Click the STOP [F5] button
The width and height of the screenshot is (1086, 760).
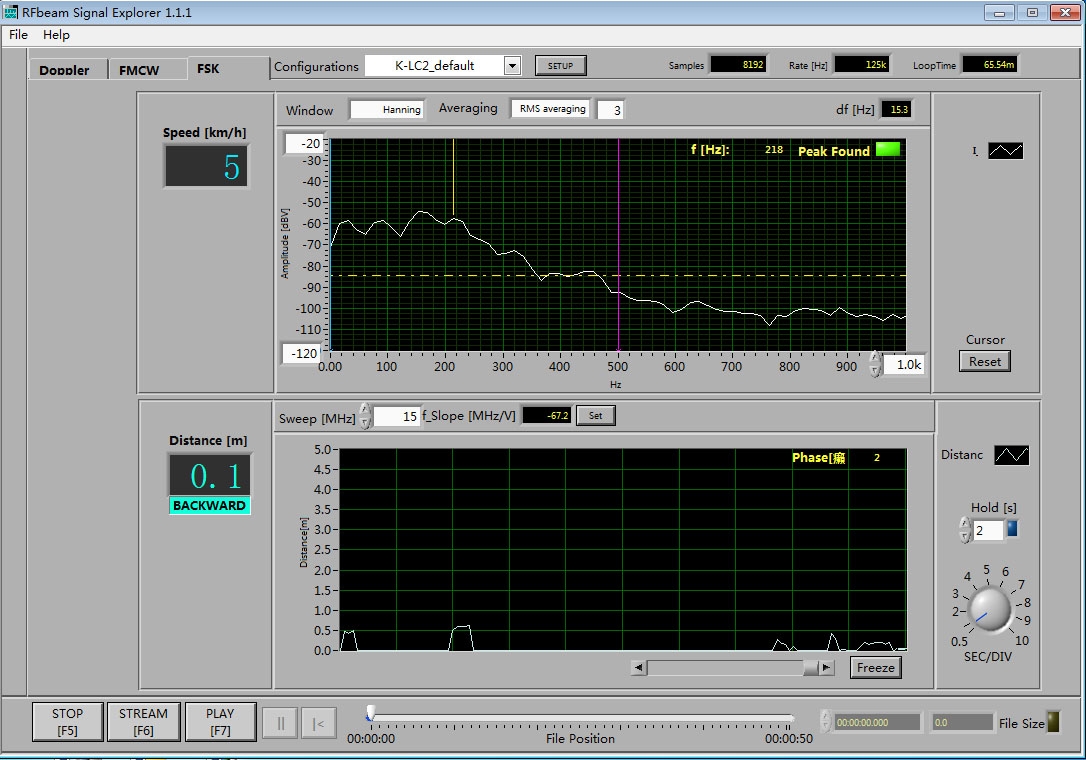(67, 722)
